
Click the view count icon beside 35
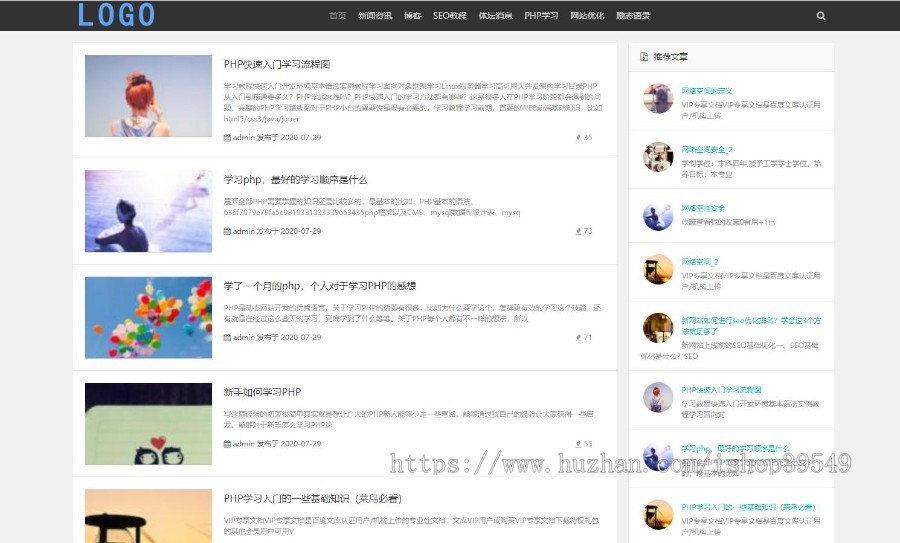(578, 137)
